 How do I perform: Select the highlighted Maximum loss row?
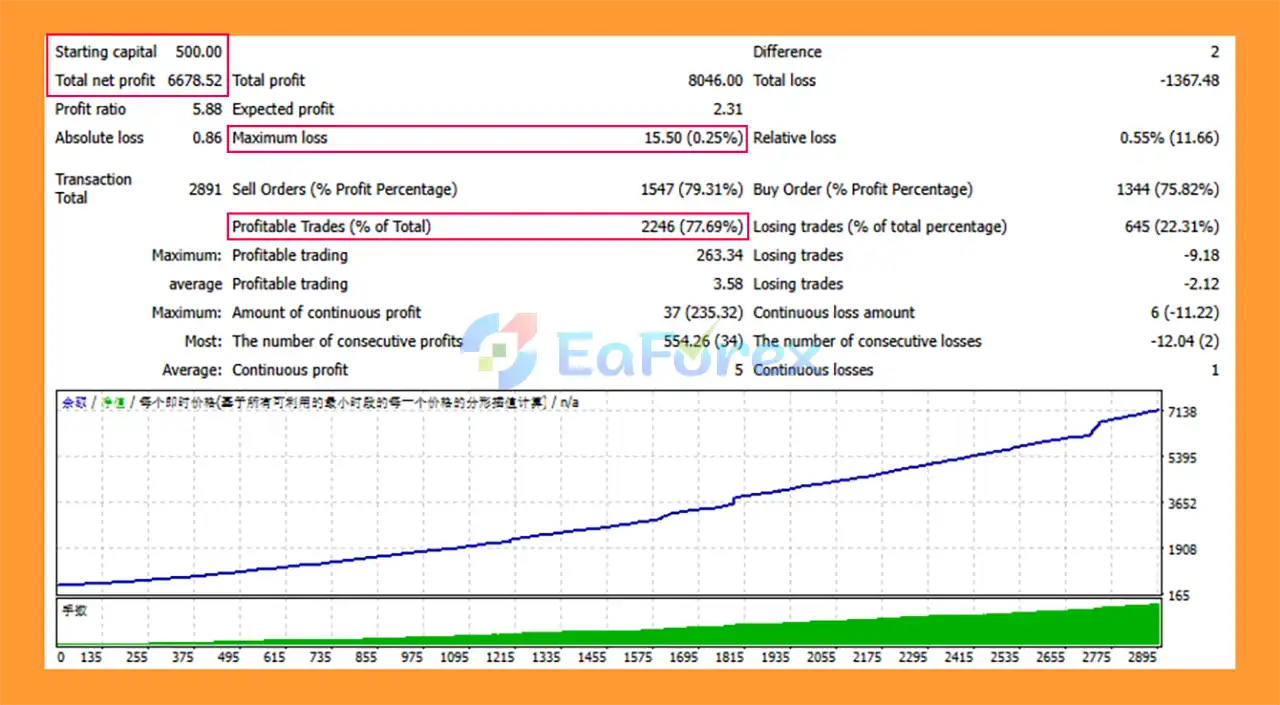488,138
